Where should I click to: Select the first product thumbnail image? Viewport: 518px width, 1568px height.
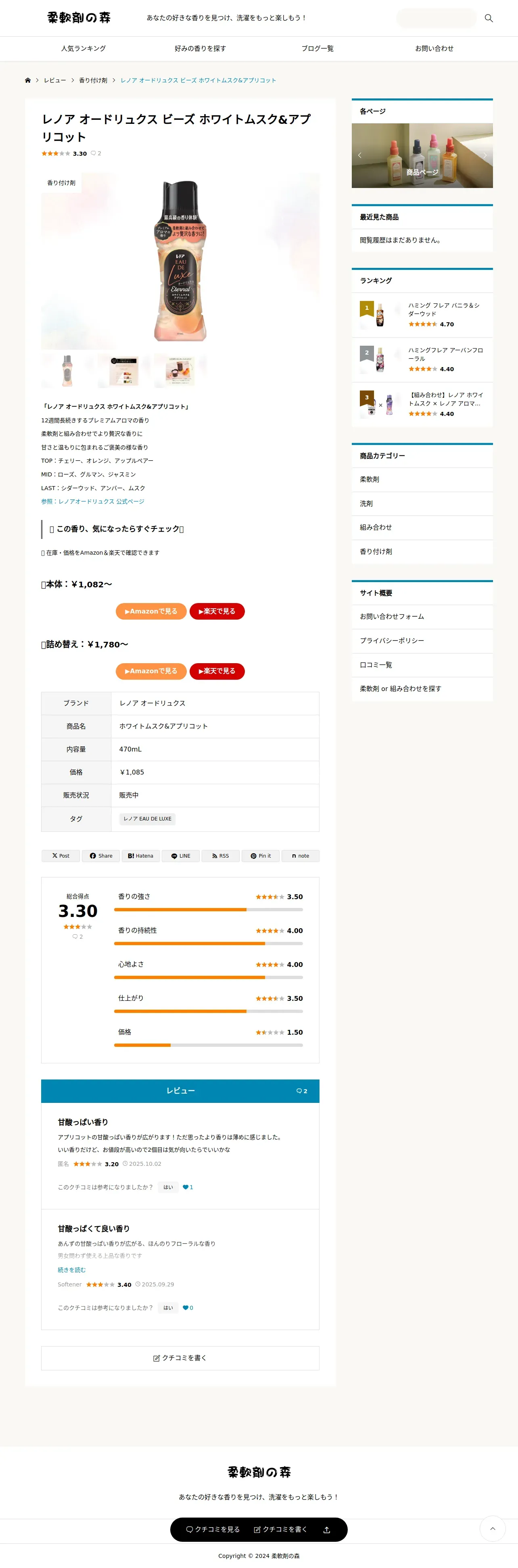tap(67, 370)
